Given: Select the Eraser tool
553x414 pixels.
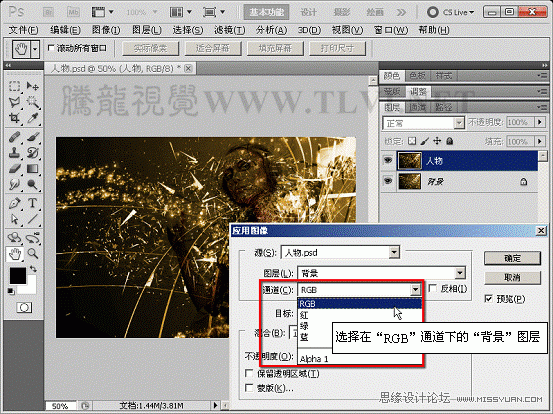Looking at the screenshot, I should coord(14,169).
